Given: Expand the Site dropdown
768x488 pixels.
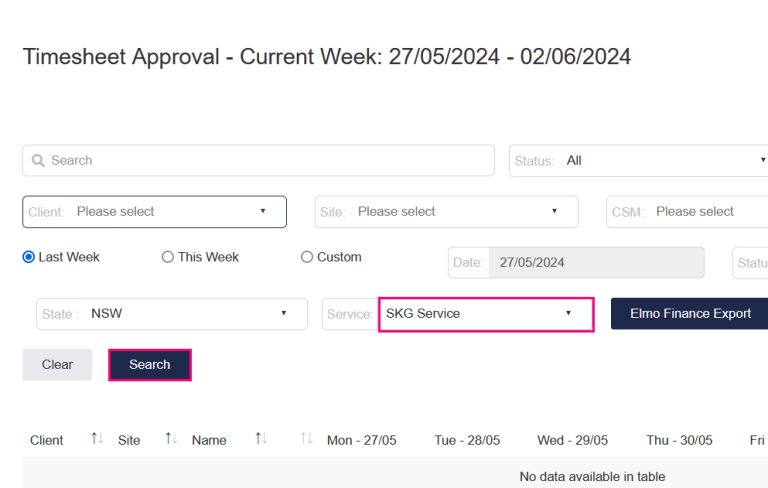Looking at the screenshot, I should [x=447, y=212].
